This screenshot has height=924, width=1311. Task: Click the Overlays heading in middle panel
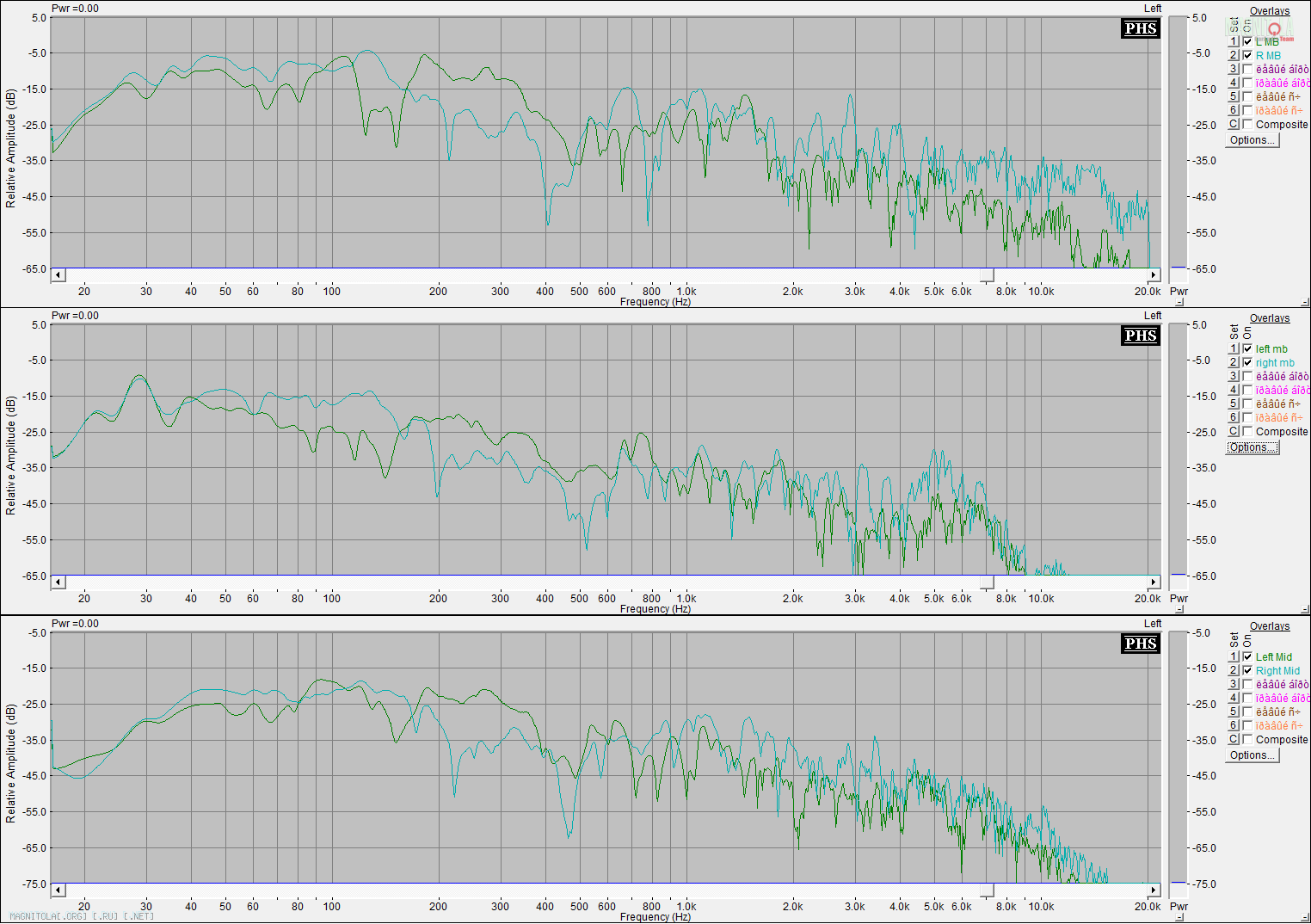[x=1270, y=318]
